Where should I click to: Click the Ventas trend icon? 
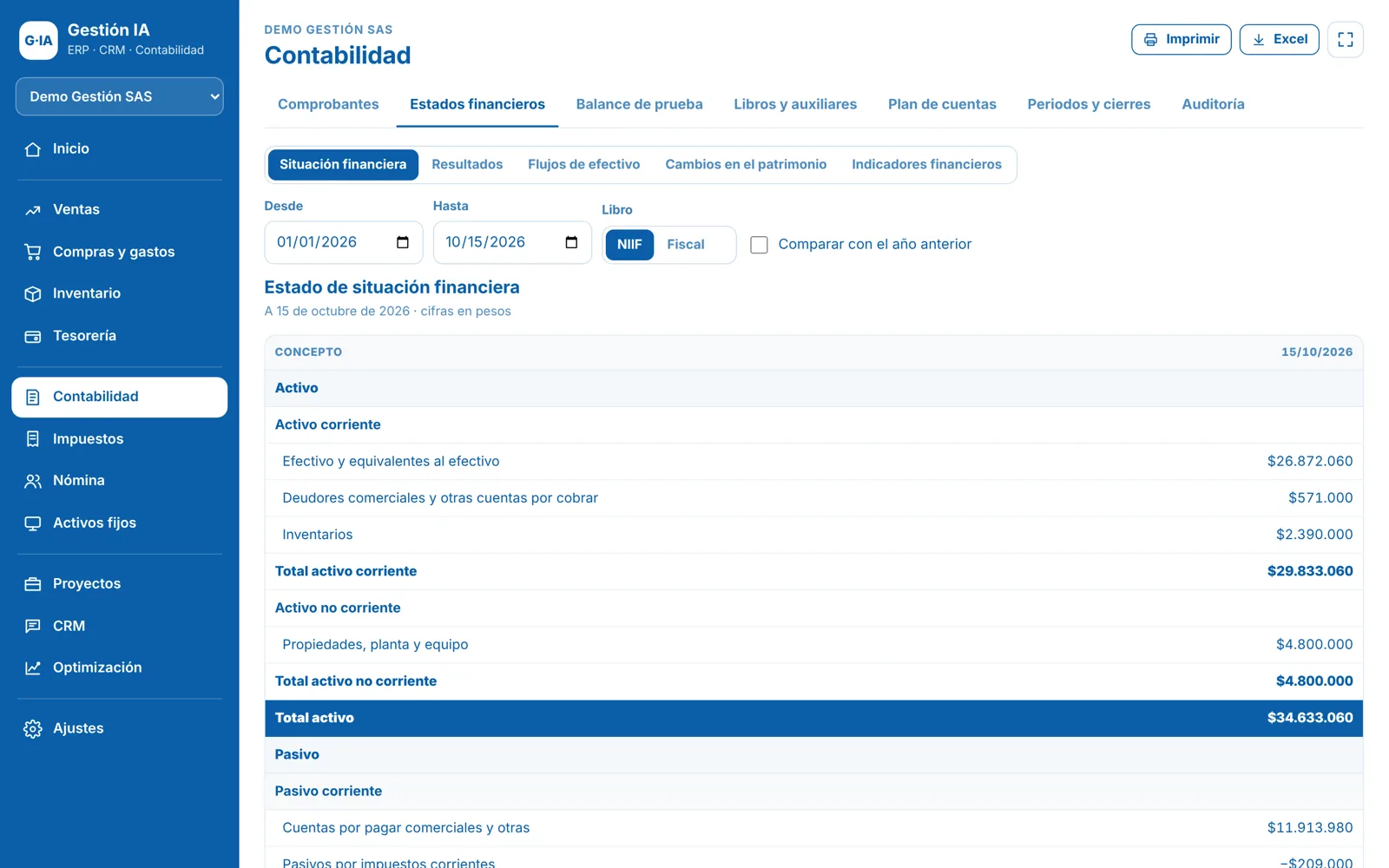coord(33,210)
